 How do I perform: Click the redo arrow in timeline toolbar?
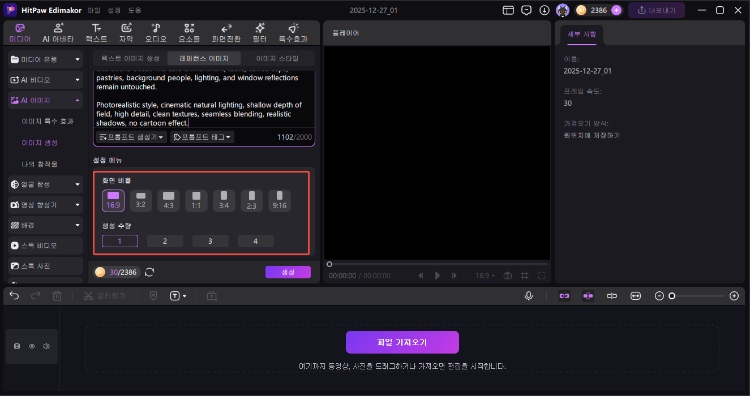click(35, 296)
